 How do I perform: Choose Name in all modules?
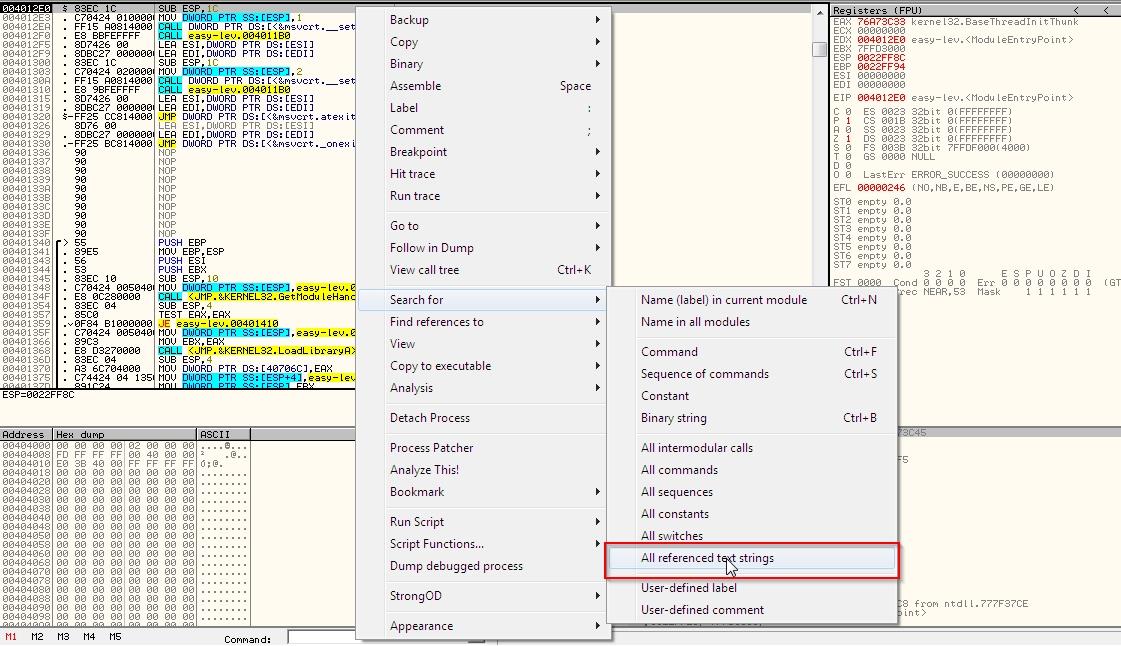[x=751, y=322]
